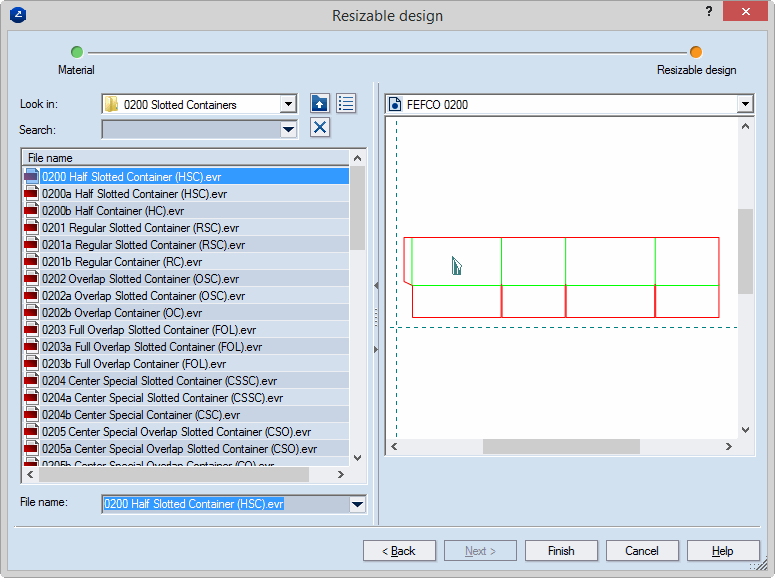Expand the Search dropdown arrow
775x578 pixels.
click(288, 129)
